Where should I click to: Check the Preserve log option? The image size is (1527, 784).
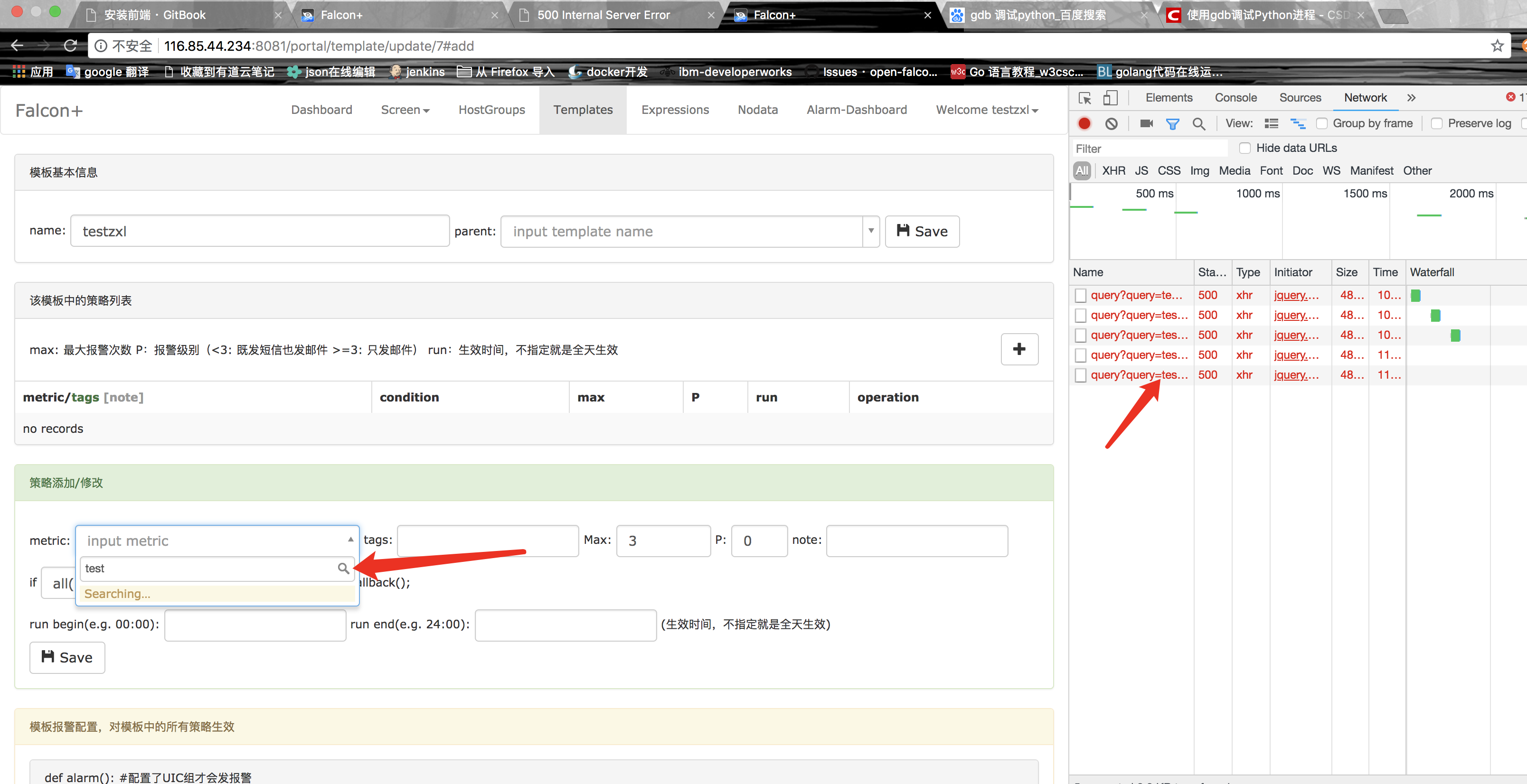tap(1437, 123)
